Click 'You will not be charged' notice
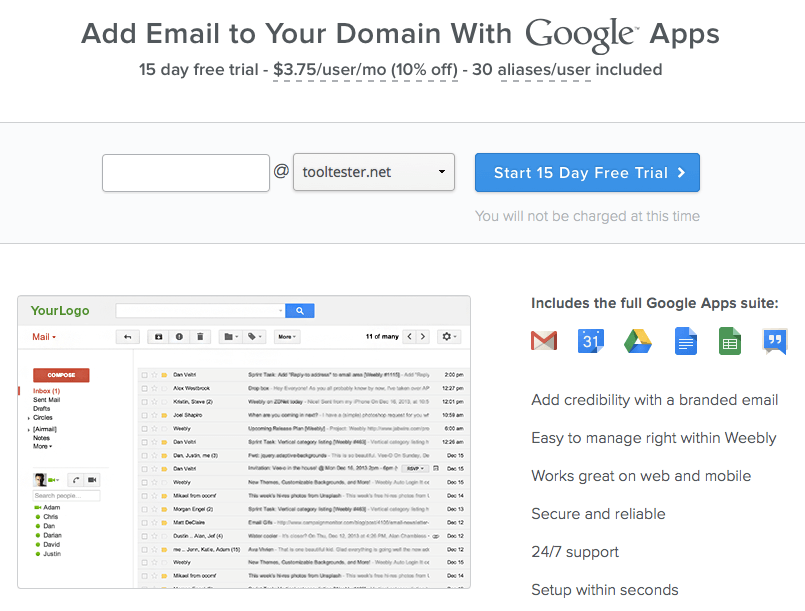 tap(587, 216)
